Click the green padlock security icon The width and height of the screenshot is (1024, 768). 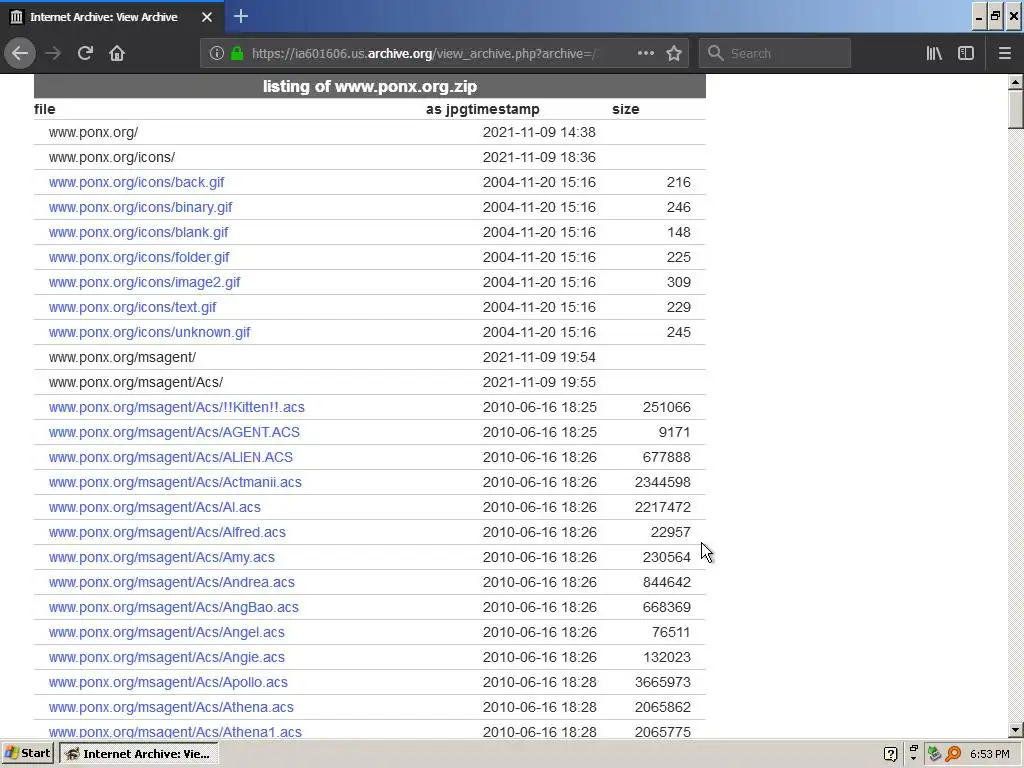pyautogui.click(x=237, y=54)
